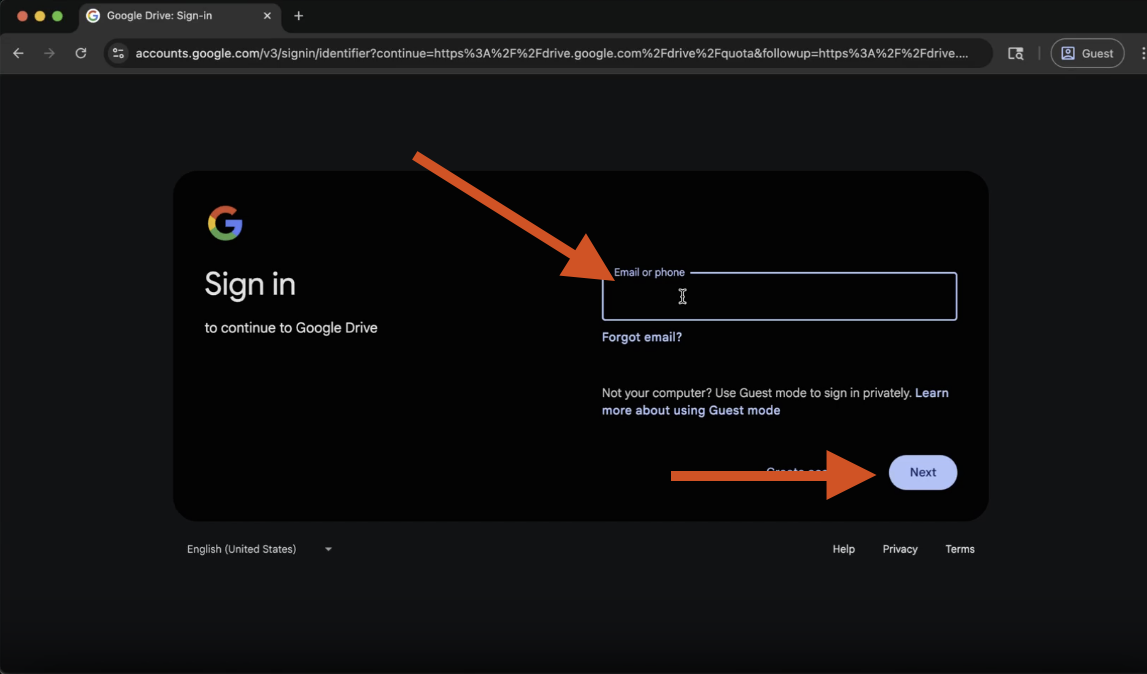The height and width of the screenshot is (674, 1147).
Task: Select the Google Drive: Sign-in tab
Action: point(179,16)
